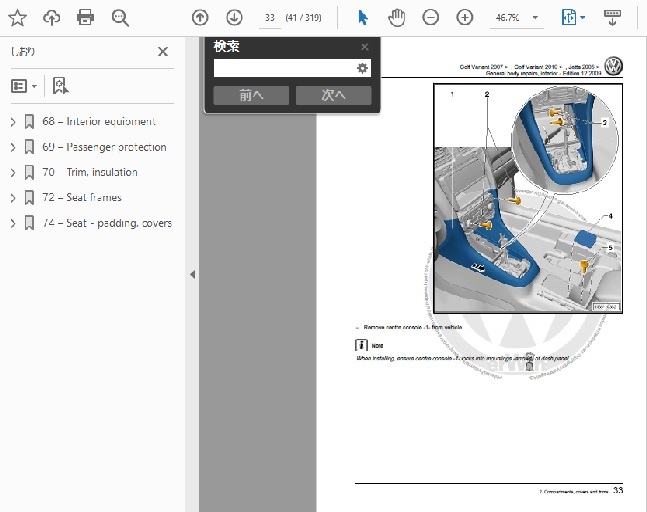Image resolution: width=647 pixels, height=512 pixels.
Task: Click the page number field showing 33
Action: (x=270, y=18)
